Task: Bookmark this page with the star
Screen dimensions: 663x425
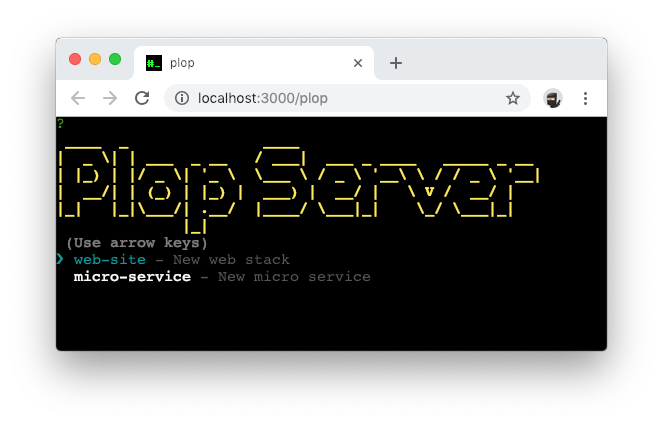Action: [x=512, y=98]
